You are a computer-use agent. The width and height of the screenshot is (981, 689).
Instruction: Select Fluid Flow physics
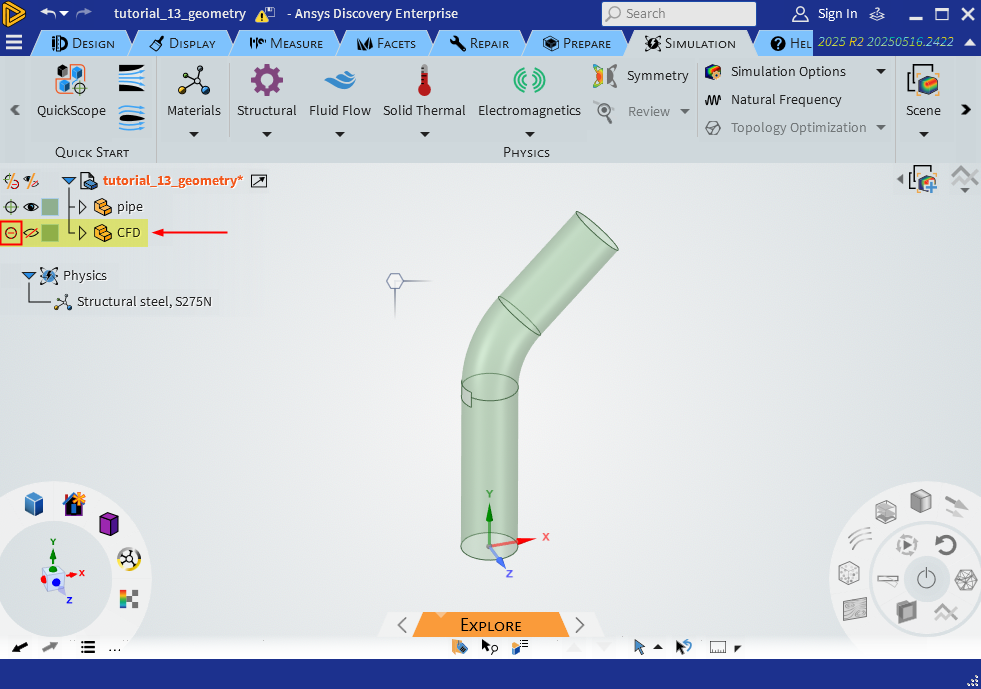tap(340, 81)
